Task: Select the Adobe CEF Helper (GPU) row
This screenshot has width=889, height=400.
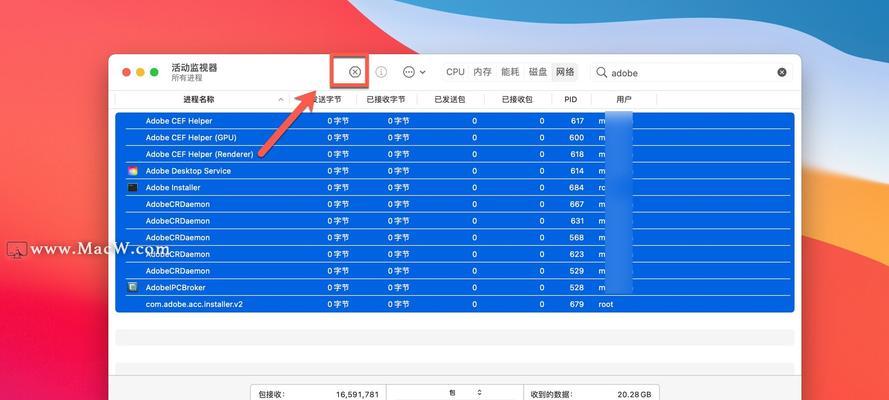Action: pyautogui.click(x=455, y=137)
